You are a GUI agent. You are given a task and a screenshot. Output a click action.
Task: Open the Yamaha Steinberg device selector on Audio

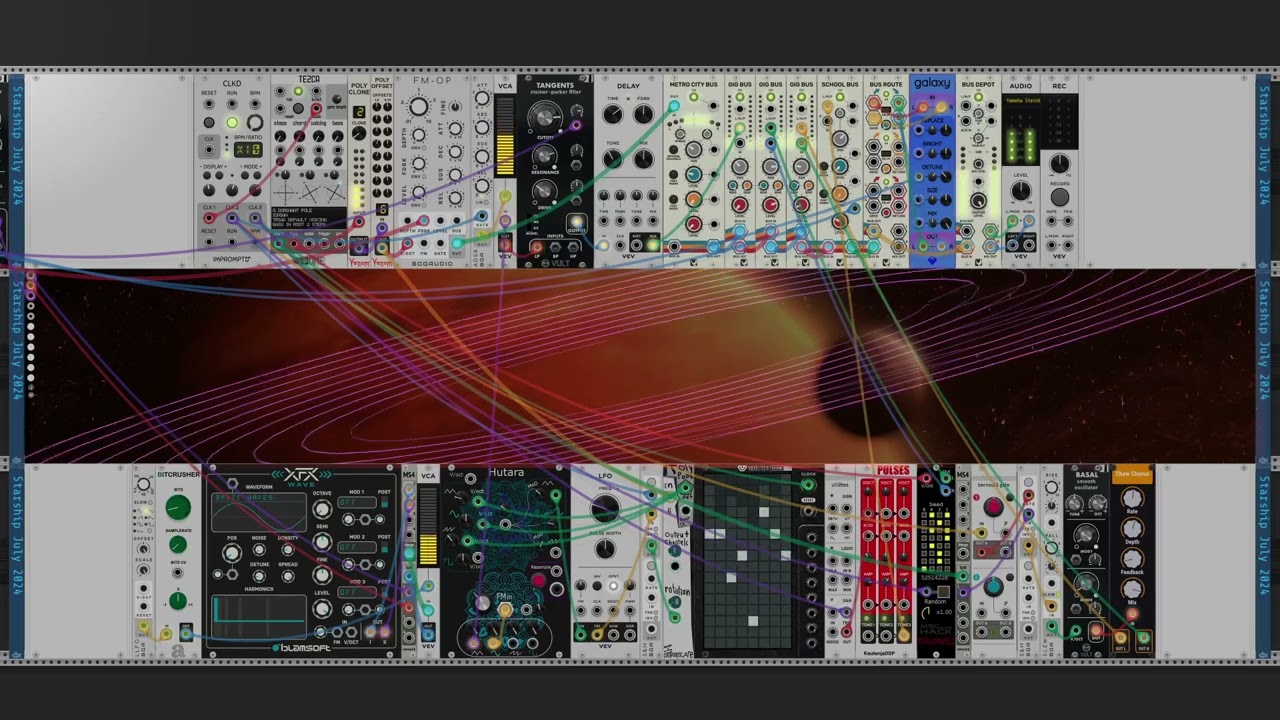pos(1020,101)
